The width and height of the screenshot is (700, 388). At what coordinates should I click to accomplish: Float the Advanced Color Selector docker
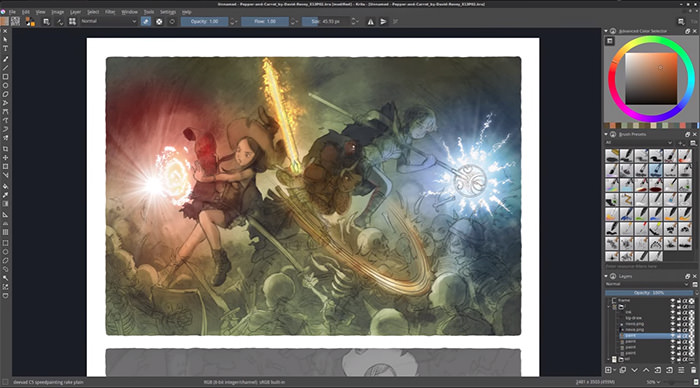688,31
